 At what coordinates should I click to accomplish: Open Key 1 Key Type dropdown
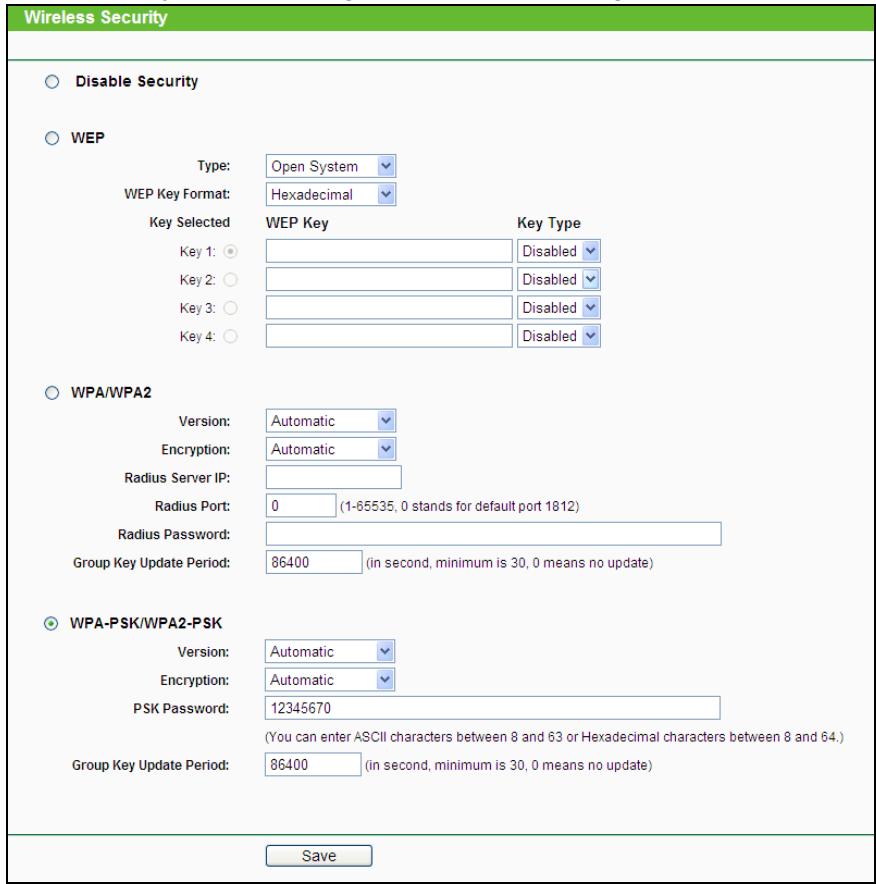[x=560, y=251]
